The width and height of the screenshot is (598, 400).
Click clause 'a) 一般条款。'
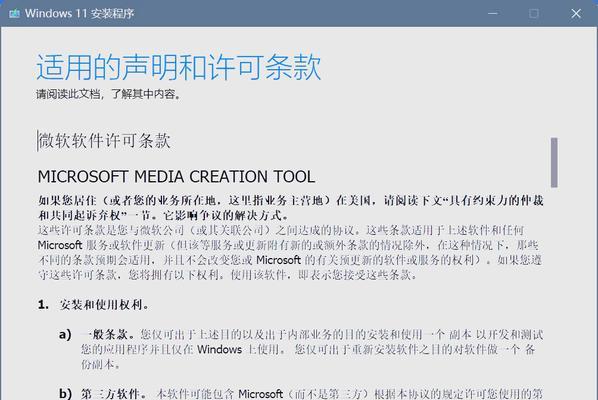click(x=301, y=349)
